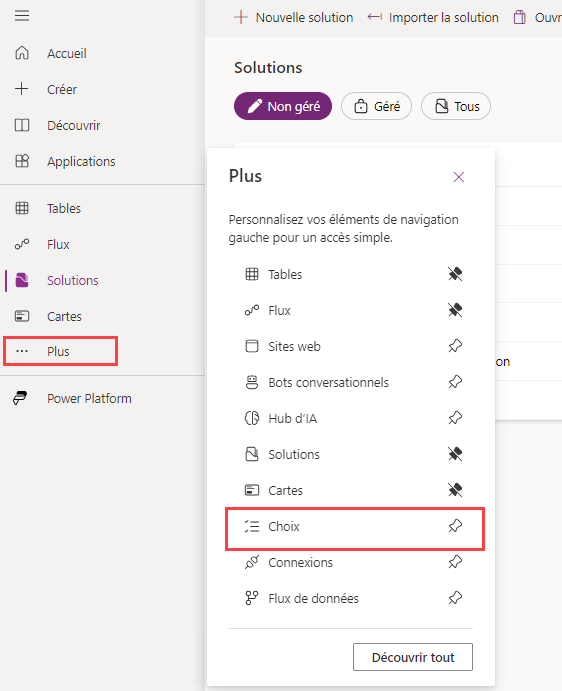
Task: Click the Connexions plug icon
Action: [x=252, y=562]
